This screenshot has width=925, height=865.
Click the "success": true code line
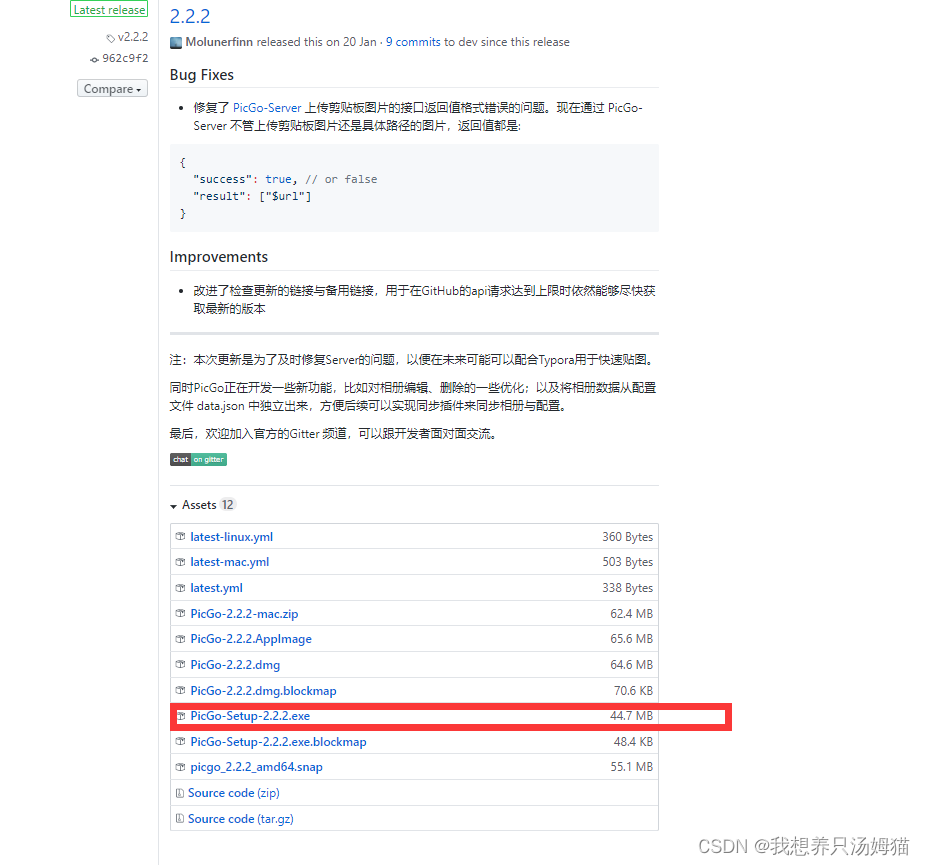pyautogui.click(x=285, y=179)
